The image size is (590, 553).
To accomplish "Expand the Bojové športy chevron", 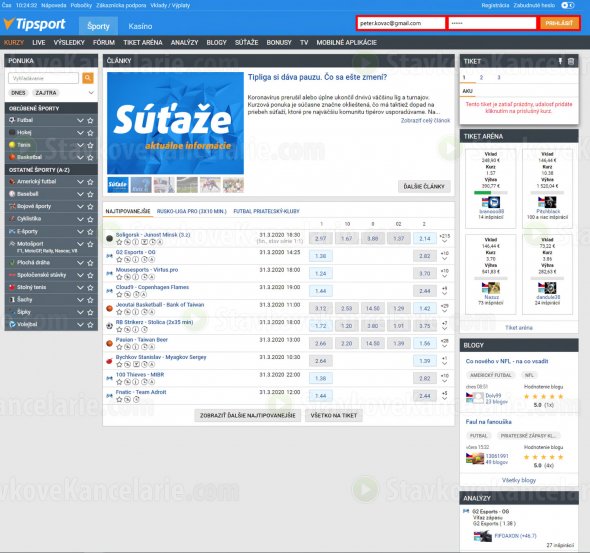I will coord(80,207).
